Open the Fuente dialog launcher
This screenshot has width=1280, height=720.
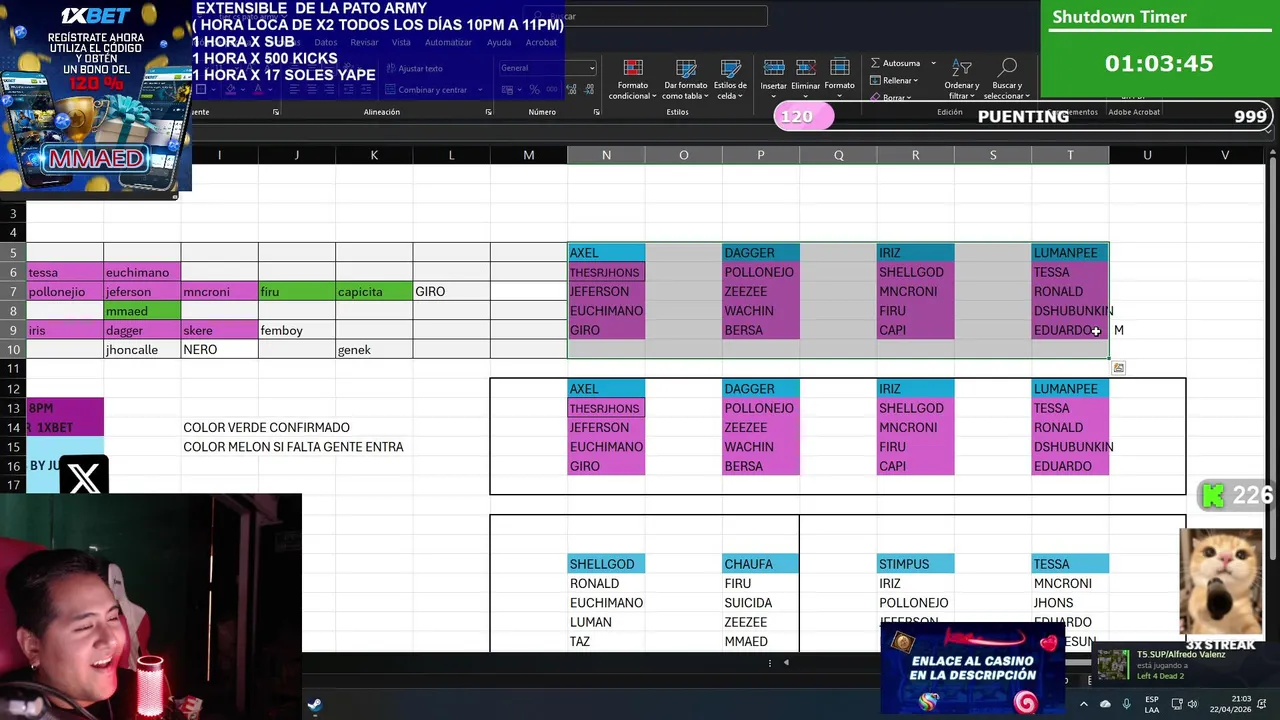point(276,112)
